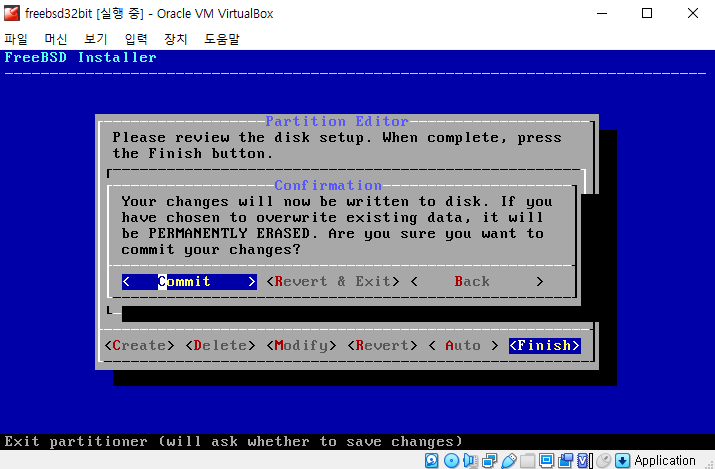Click the FreeBSD Installer header text
The image size is (715, 469).
[x=81, y=57]
